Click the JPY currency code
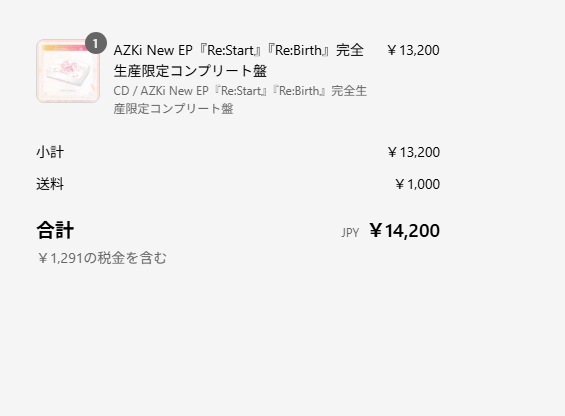The width and height of the screenshot is (565, 416). click(350, 233)
